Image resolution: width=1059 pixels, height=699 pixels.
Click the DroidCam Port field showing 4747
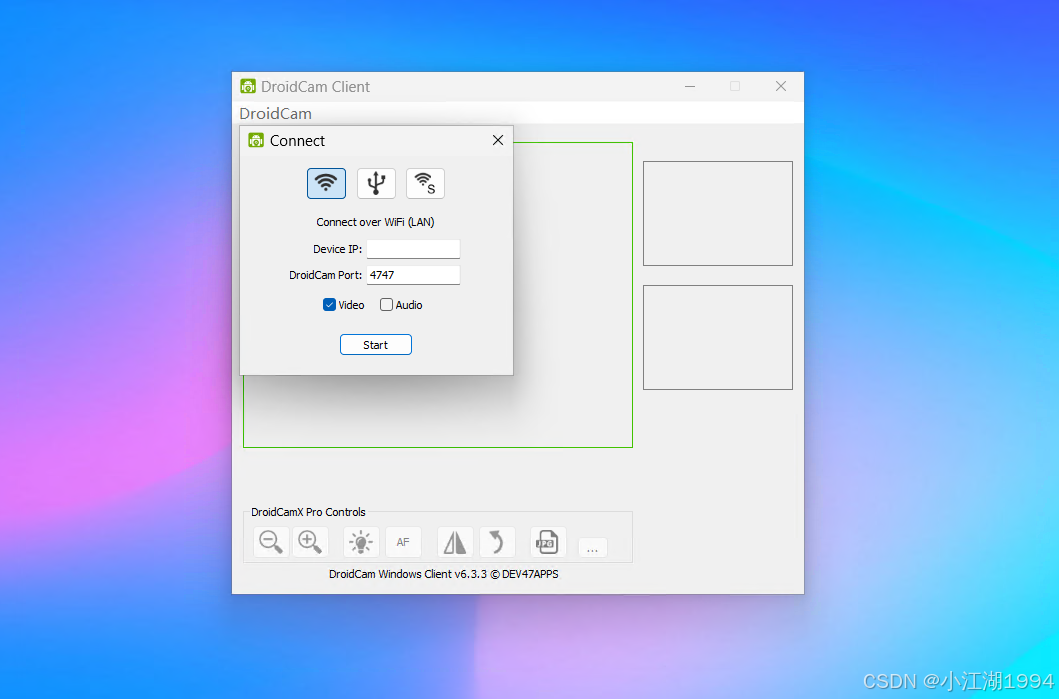click(413, 275)
